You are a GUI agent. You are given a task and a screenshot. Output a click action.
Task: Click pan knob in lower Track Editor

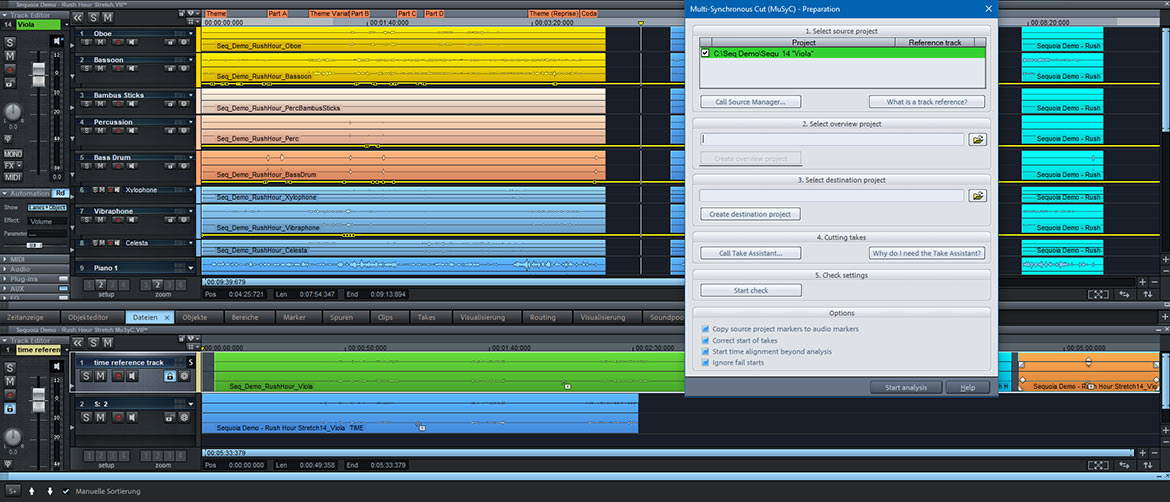point(11,438)
